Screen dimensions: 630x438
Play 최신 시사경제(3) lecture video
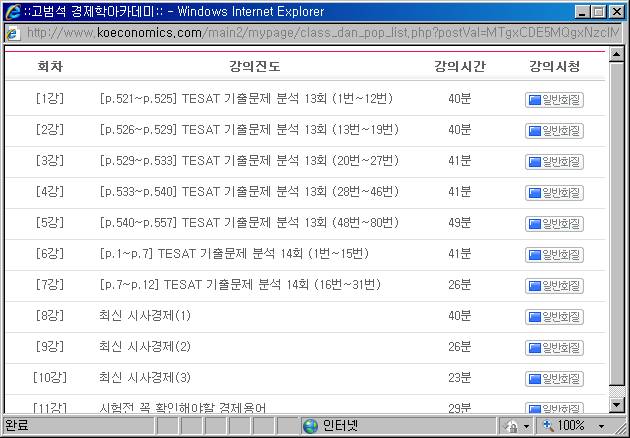554,379
